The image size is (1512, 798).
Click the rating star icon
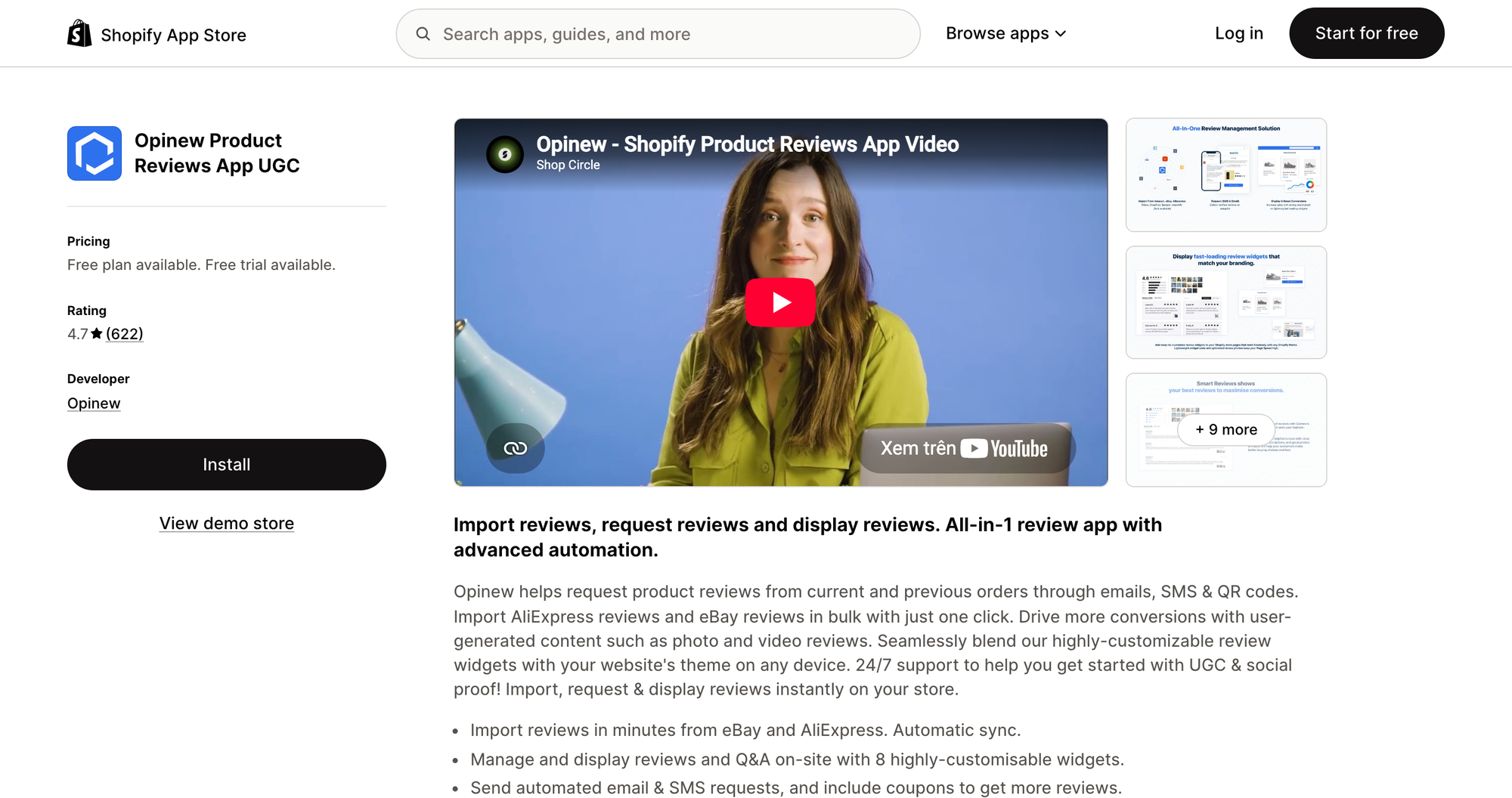coord(97,333)
